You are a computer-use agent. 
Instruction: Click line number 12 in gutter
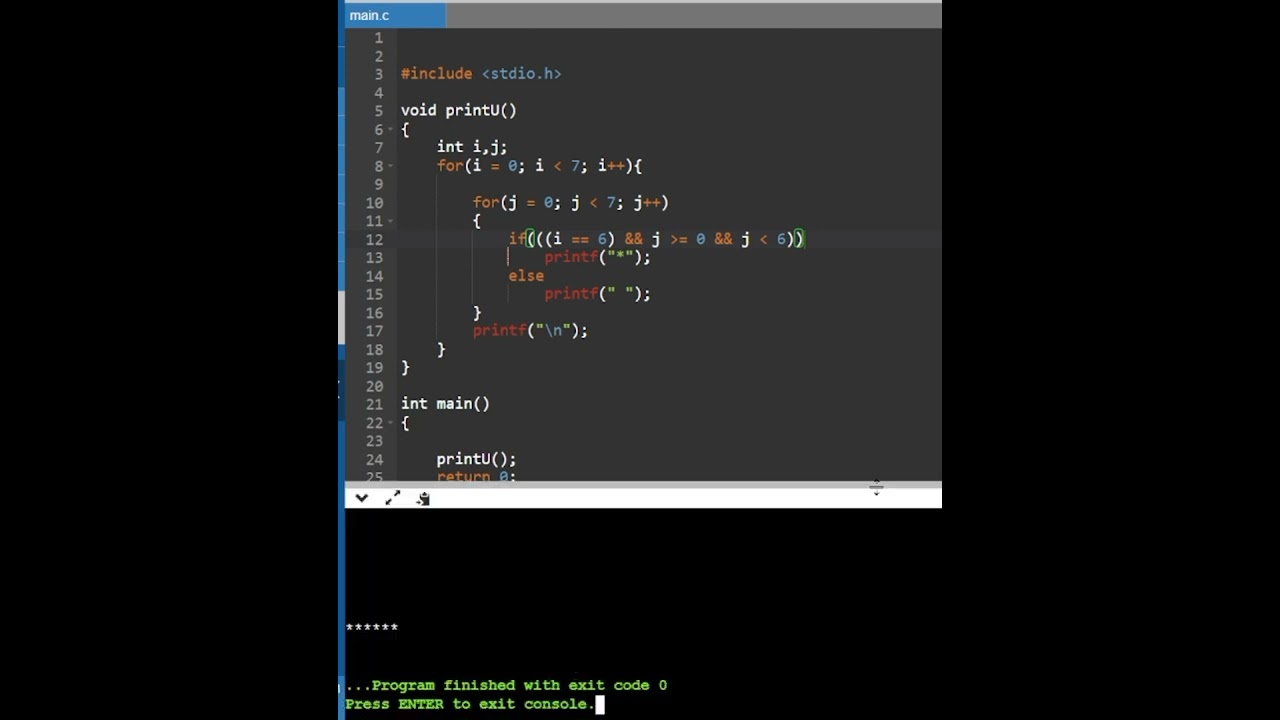click(374, 240)
